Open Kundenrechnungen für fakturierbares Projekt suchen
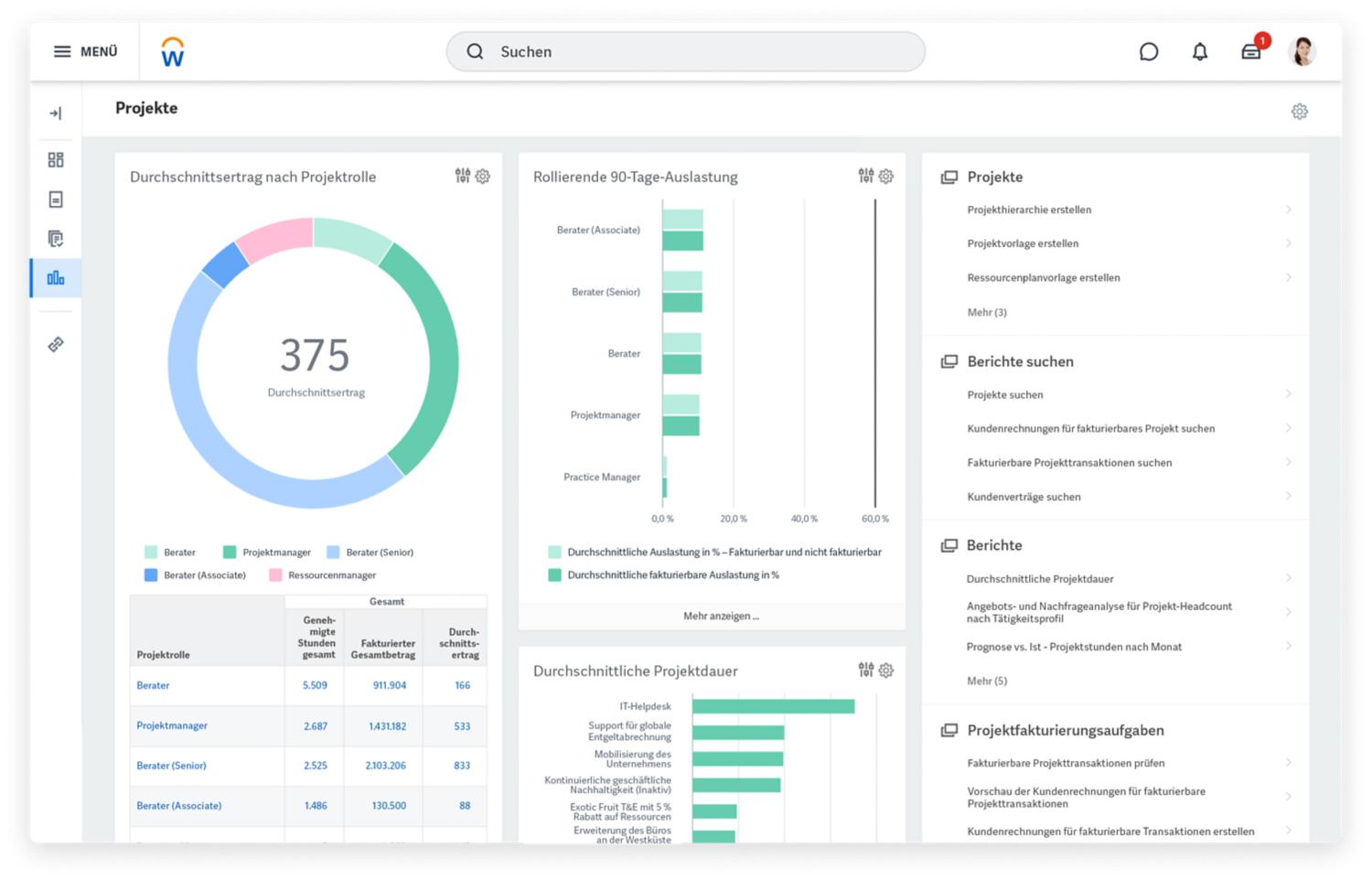1372x880 pixels. [1091, 428]
